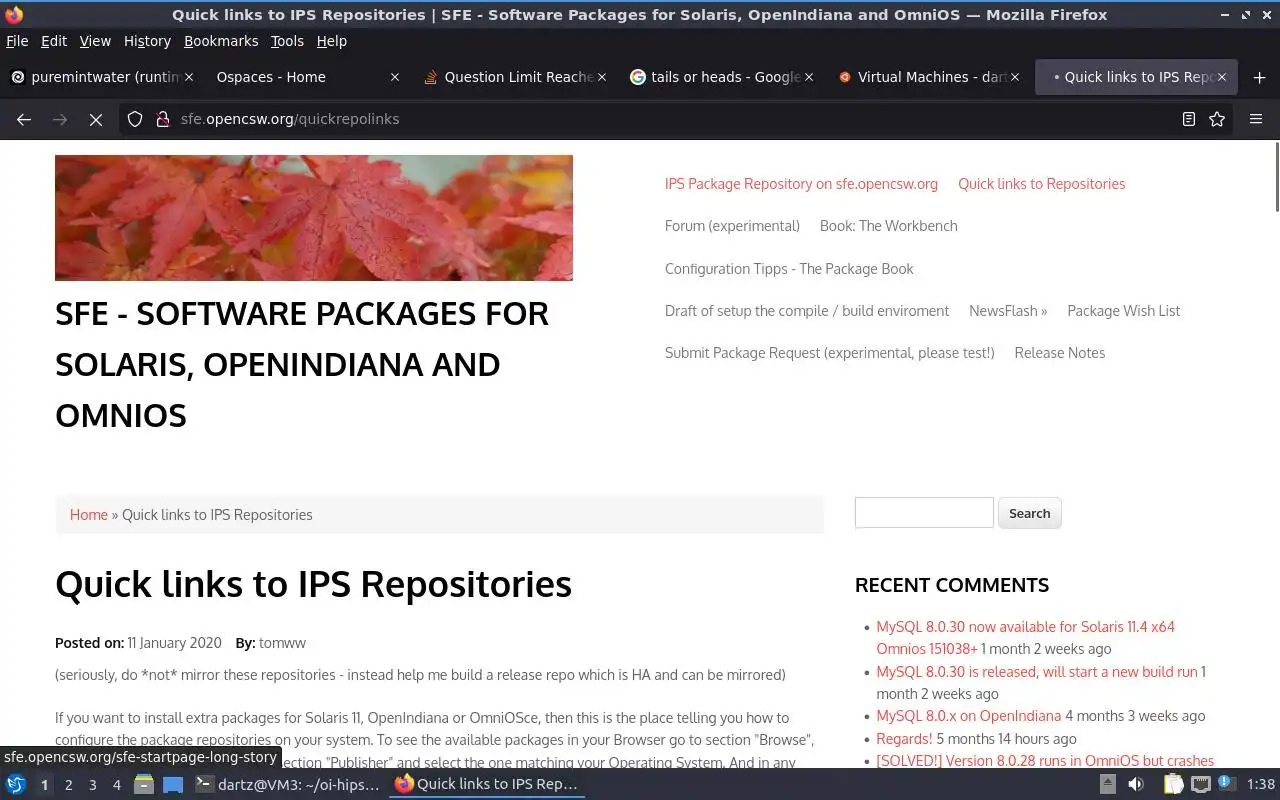Image resolution: width=1280 pixels, height=800 pixels.
Task: Click the SFE - Software Packages site title
Action: pos(302,364)
